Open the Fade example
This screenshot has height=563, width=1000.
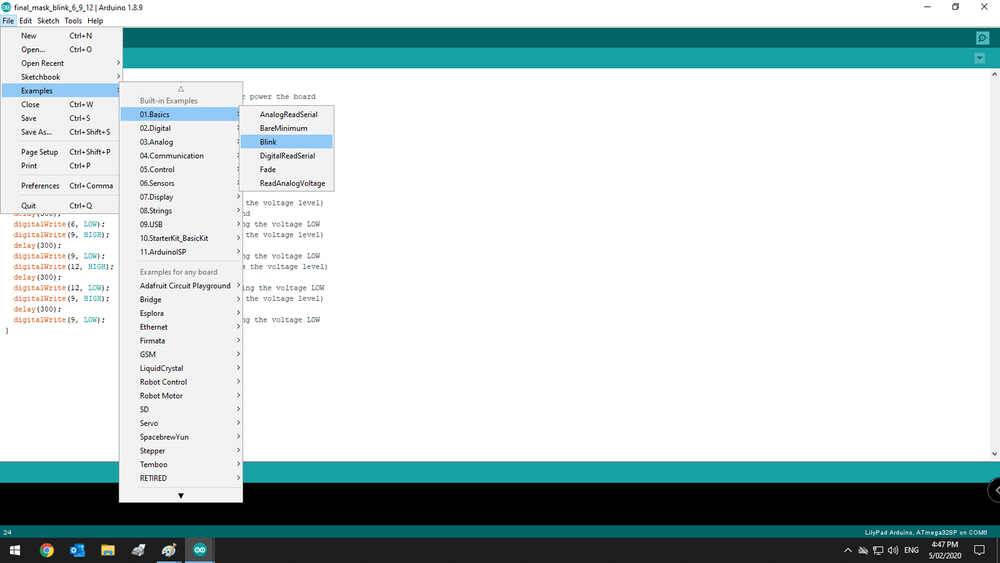pos(286,170)
